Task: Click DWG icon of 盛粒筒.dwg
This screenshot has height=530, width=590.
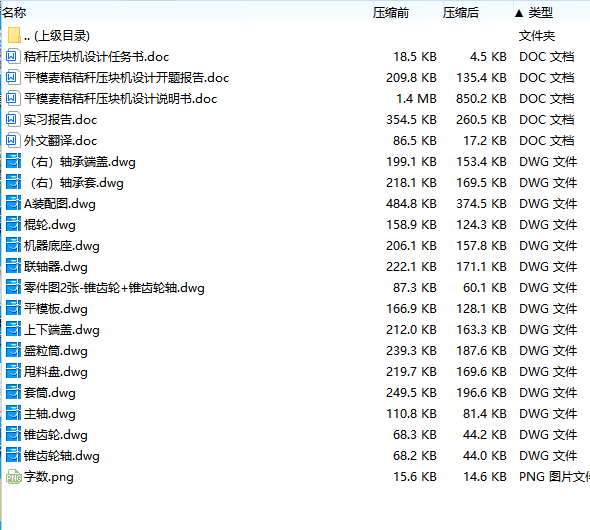Action: [13, 351]
